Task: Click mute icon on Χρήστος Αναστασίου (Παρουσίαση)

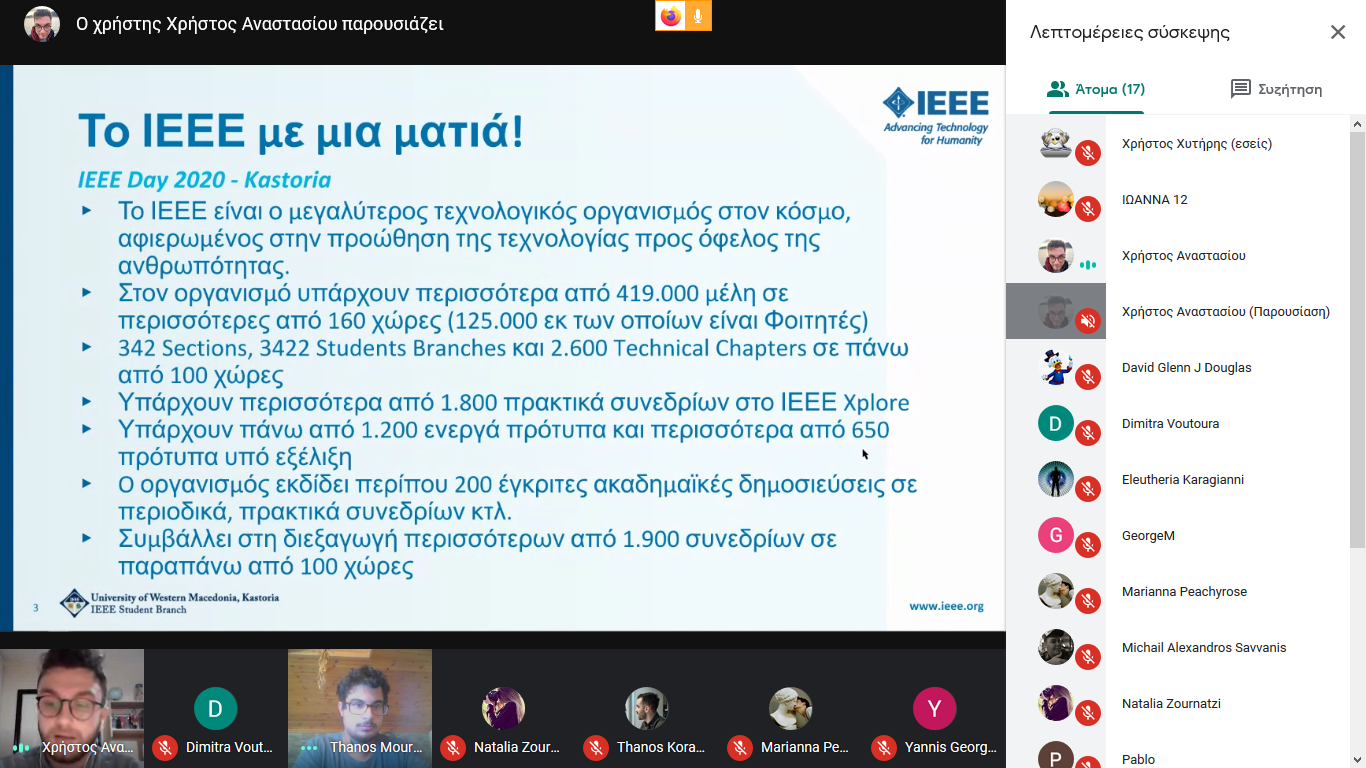Action: click(x=1088, y=321)
